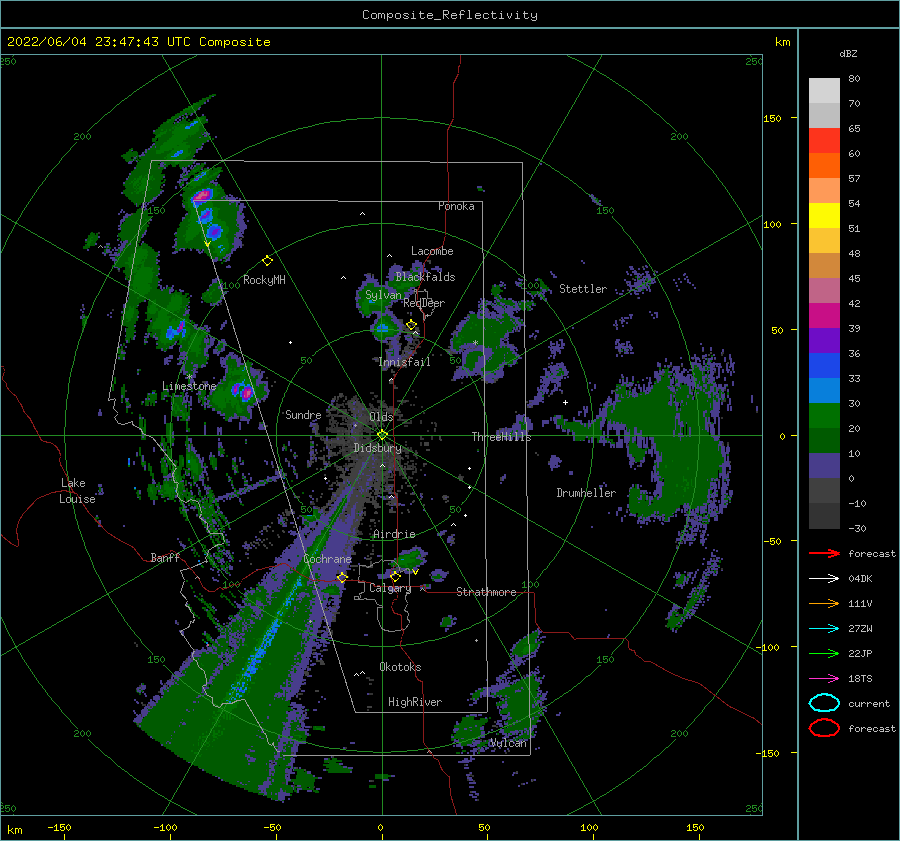Click the Lacombe label
900x841 pixels.
point(432,251)
